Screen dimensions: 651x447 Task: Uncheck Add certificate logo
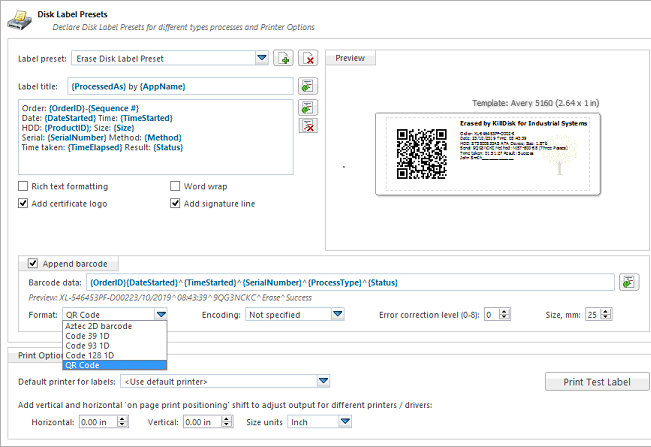24,204
